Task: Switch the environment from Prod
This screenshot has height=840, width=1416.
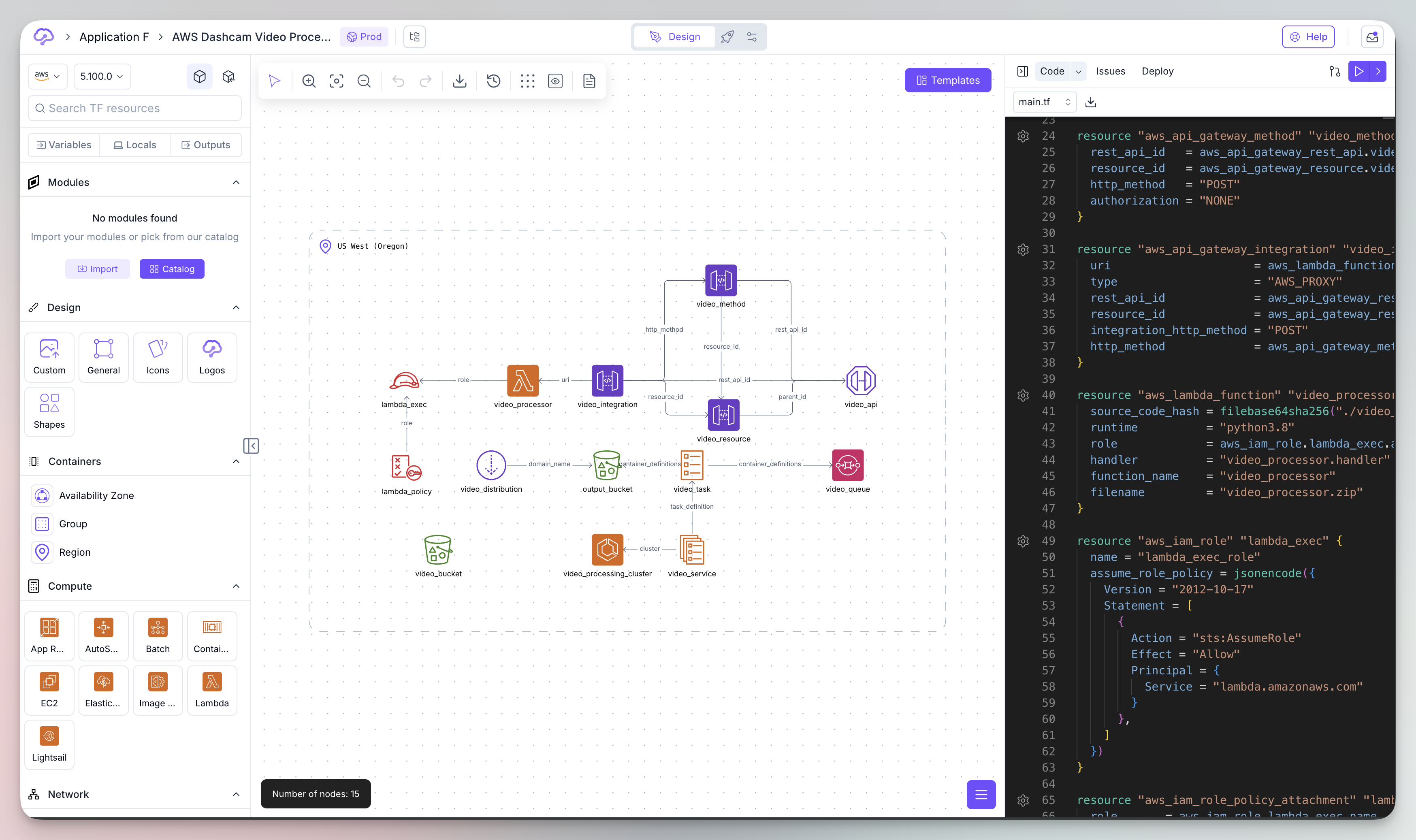Action: click(364, 36)
